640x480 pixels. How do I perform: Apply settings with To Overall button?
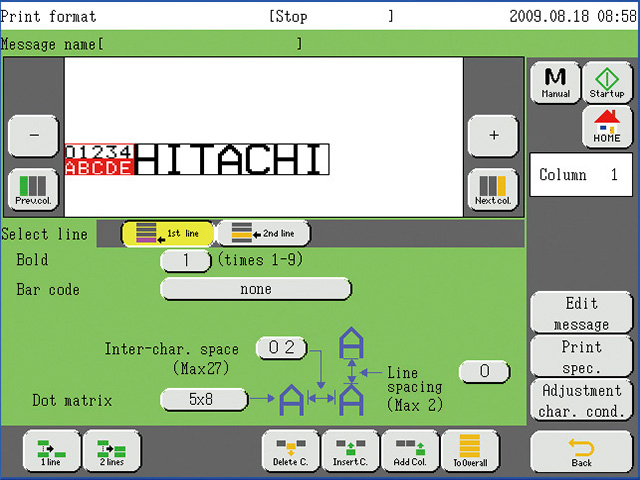coord(470,451)
